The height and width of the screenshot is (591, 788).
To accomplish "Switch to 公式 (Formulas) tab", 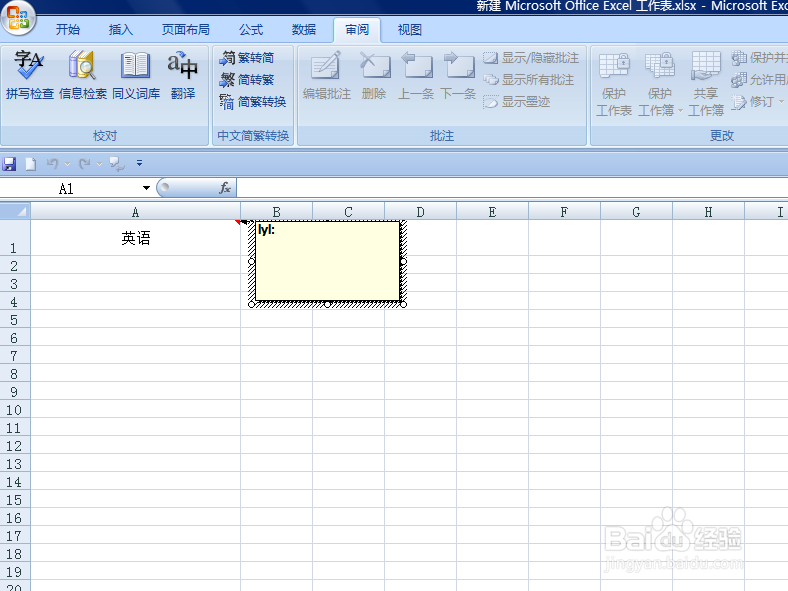I will (x=251, y=30).
